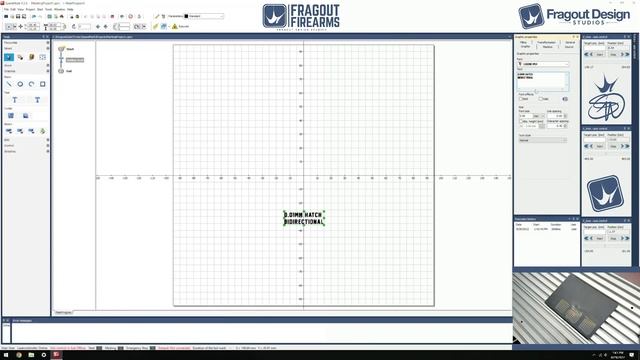Open the font size unit dropdown

539,116
